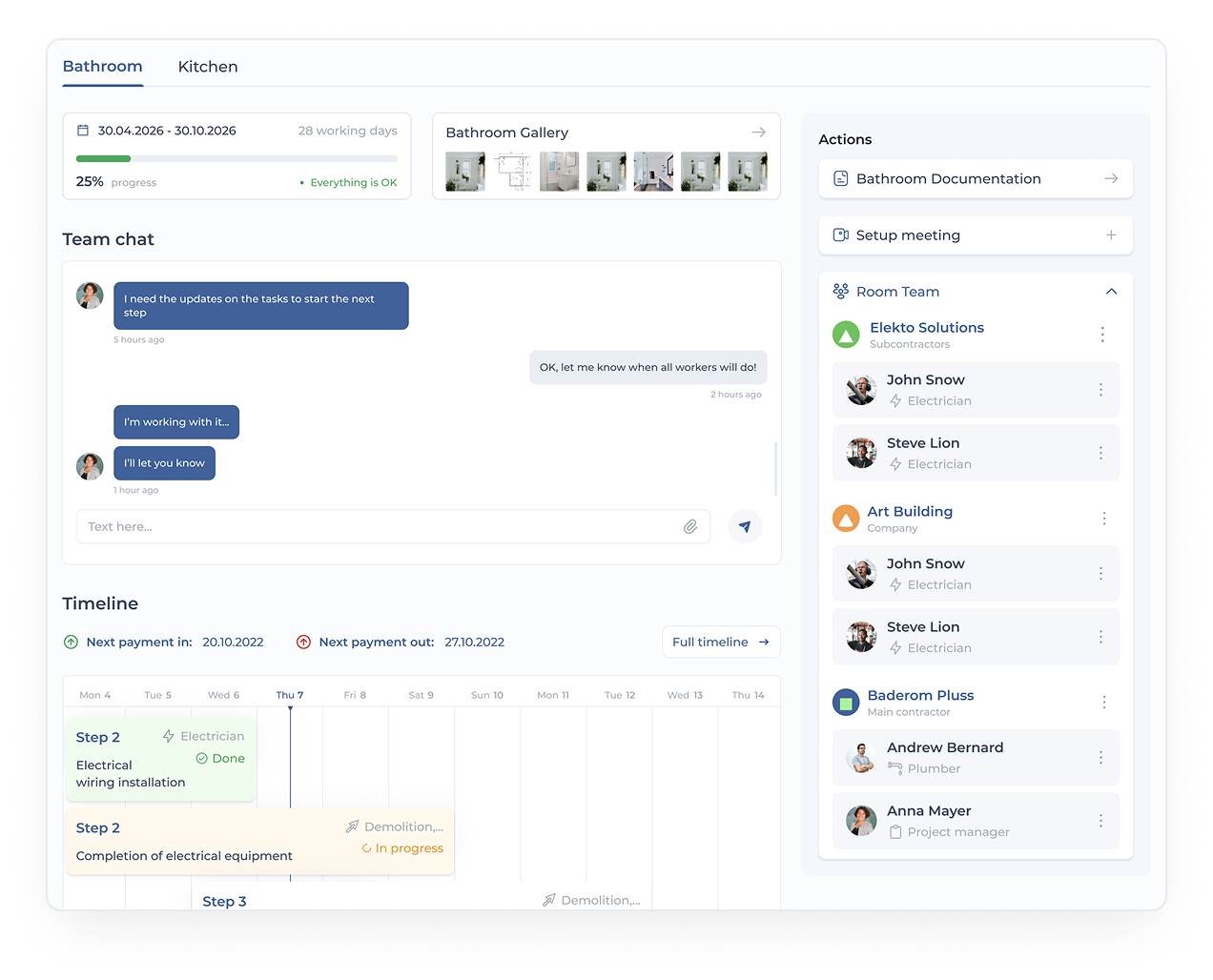Open Bathroom Documentation via arrow
Viewport: 1213px width, 980px height.
[x=1111, y=178]
